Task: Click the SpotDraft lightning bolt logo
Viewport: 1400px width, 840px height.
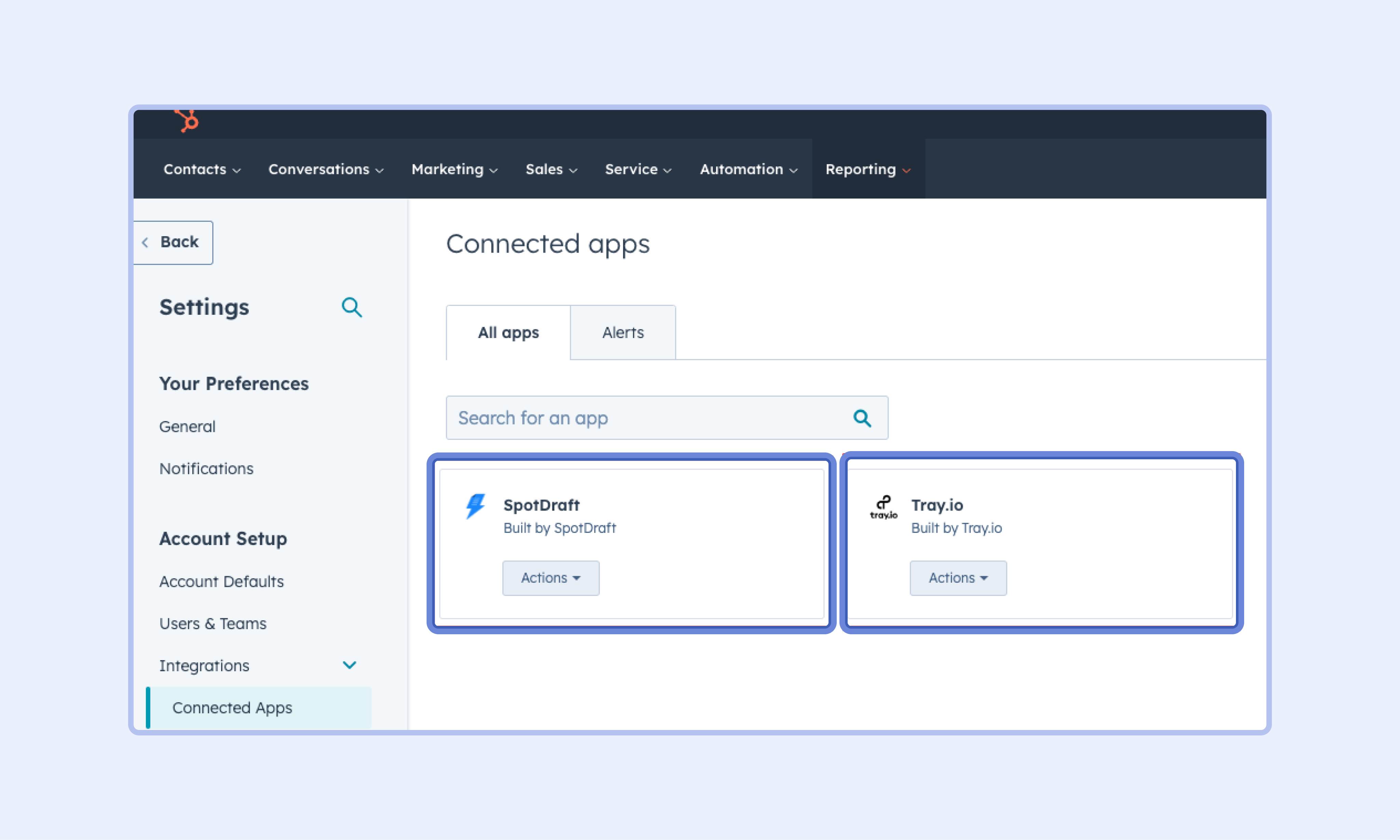Action: pyautogui.click(x=475, y=506)
